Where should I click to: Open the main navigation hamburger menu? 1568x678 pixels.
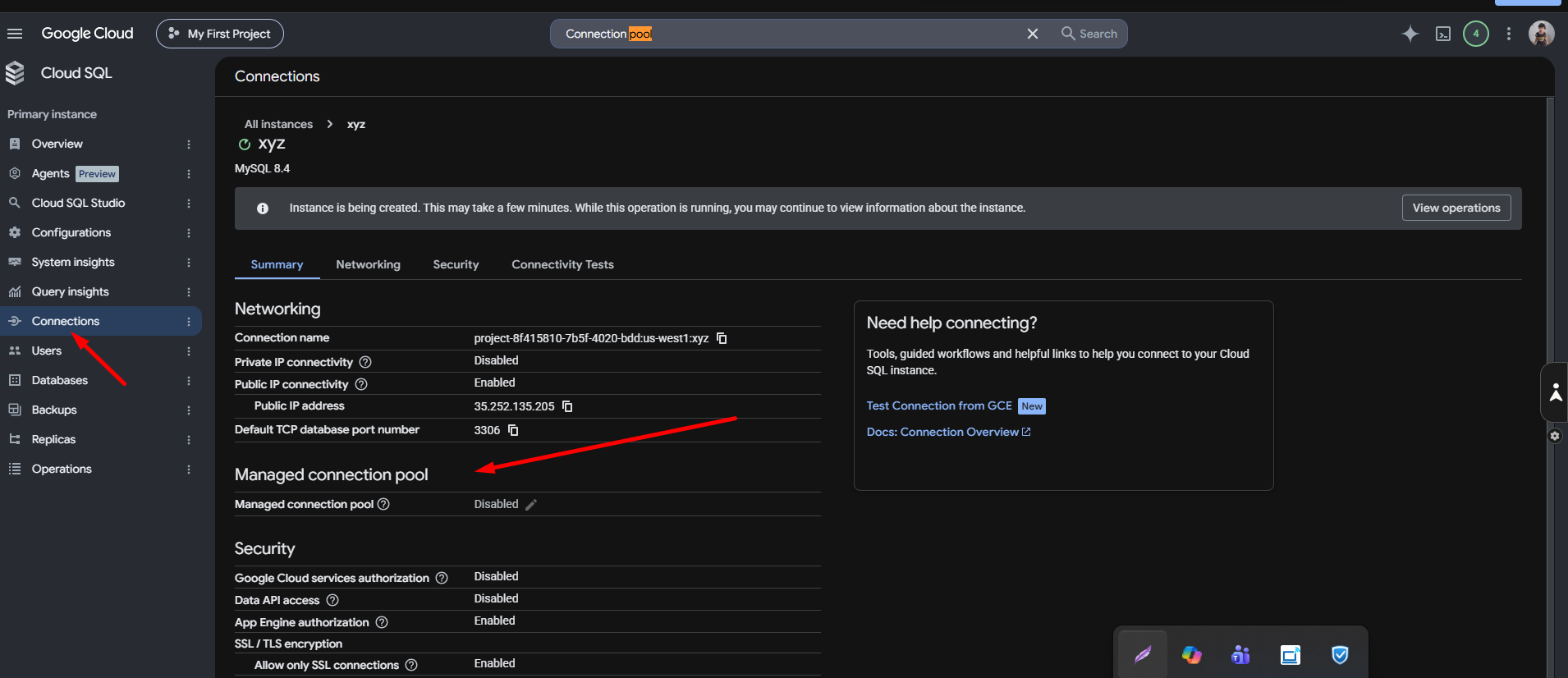pos(15,34)
